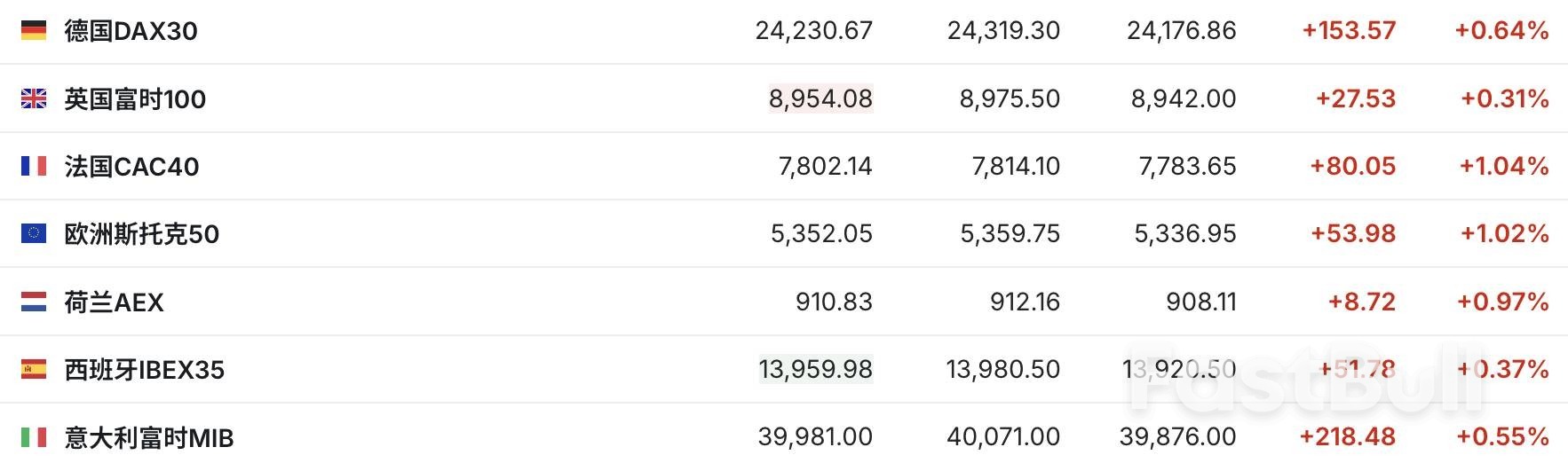The image size is (1568, 463).
Task: Click the German flag icon
Action: point(34,31)
